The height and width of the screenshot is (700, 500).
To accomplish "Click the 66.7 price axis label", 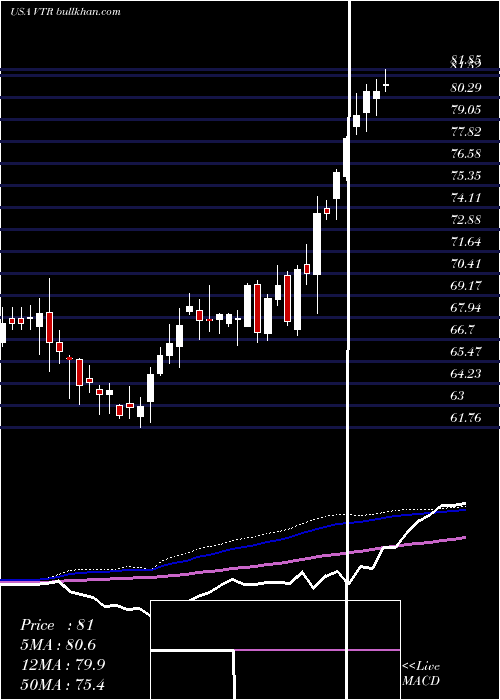I will [x=462, y=330].
